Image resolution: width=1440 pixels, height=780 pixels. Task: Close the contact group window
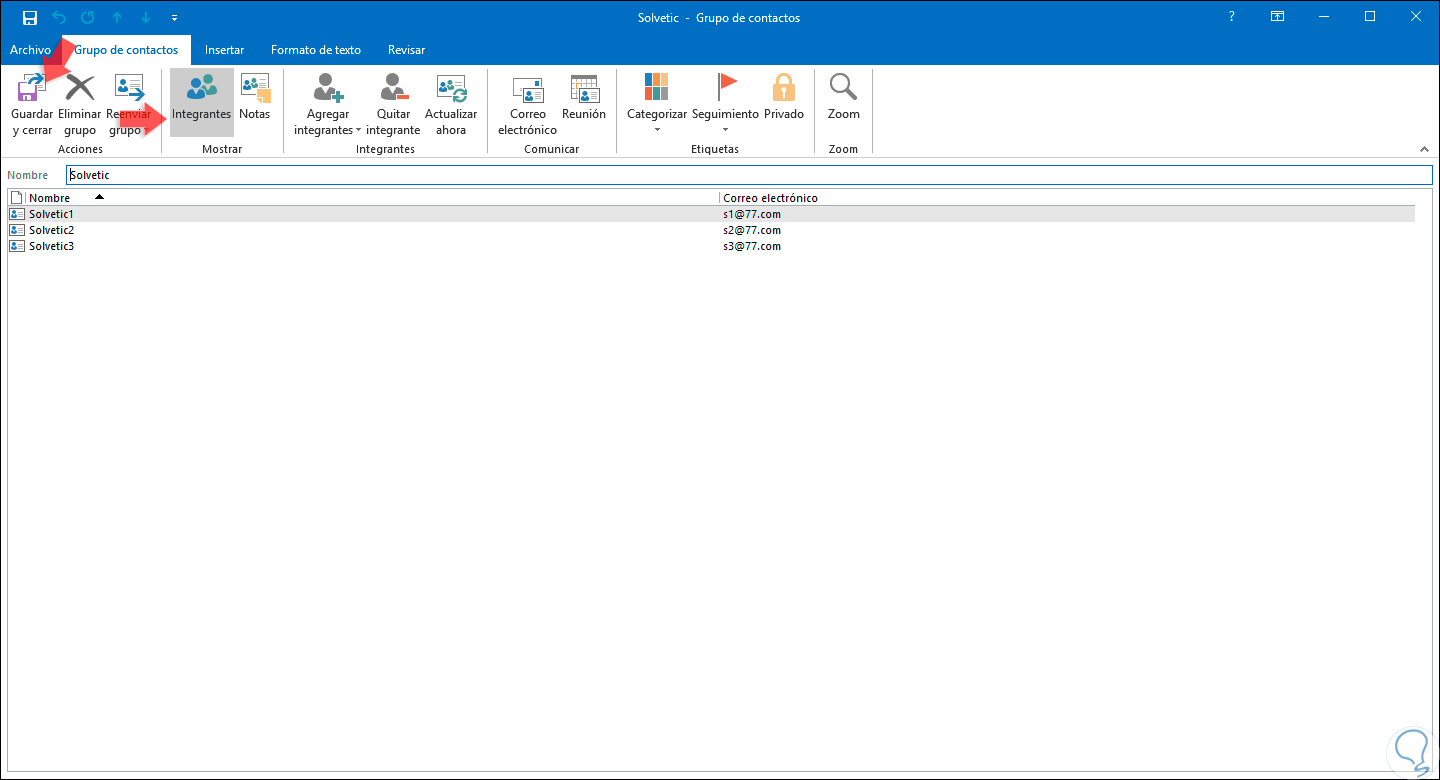pos(1416,17)
